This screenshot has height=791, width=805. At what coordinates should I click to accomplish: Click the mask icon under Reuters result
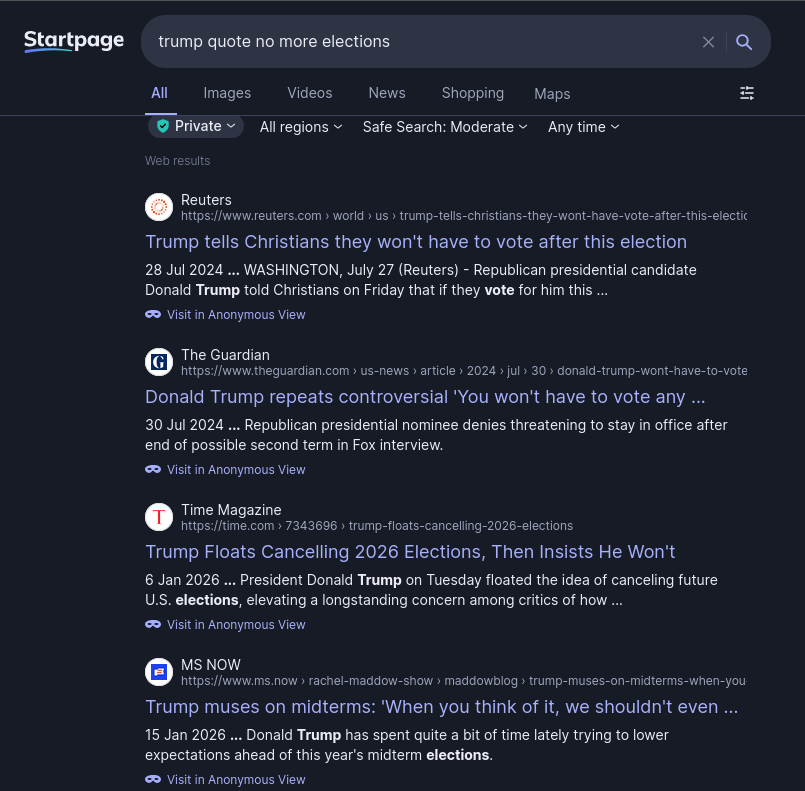point(153,314)
